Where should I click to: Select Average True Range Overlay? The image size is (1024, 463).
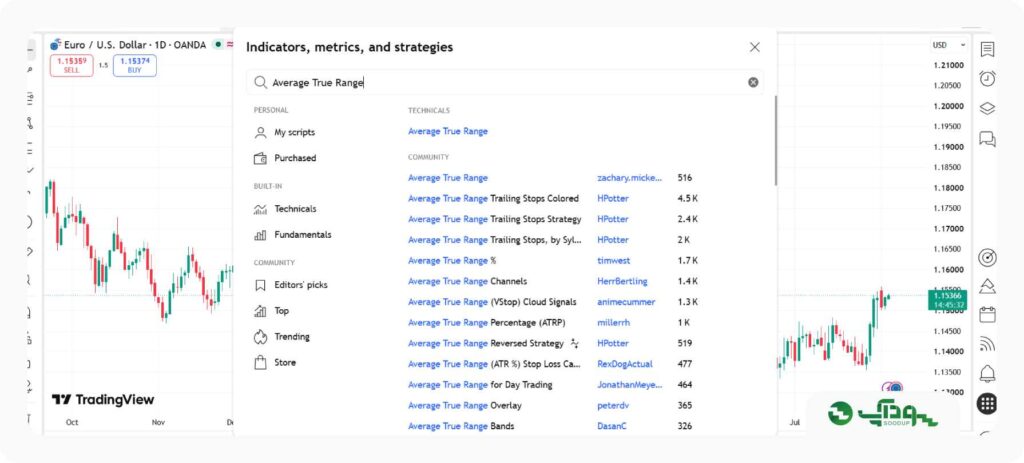[465, 406]
